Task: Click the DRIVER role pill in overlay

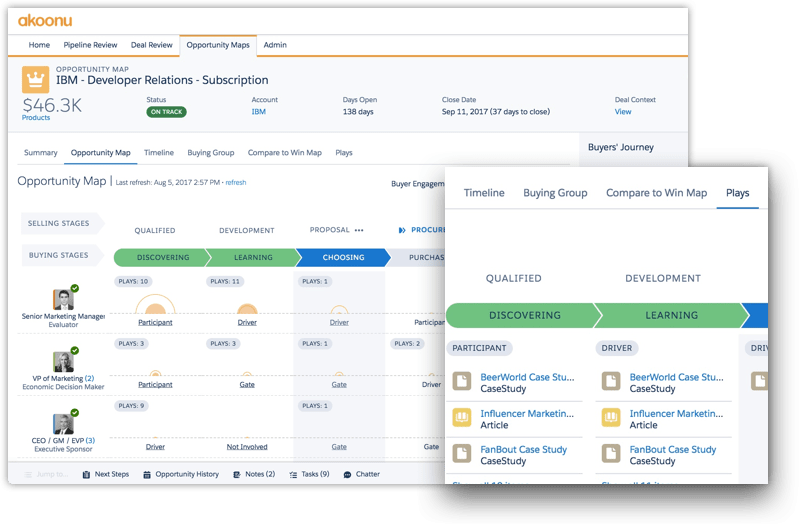Action: pyautogui.click(x=617, y=349)
